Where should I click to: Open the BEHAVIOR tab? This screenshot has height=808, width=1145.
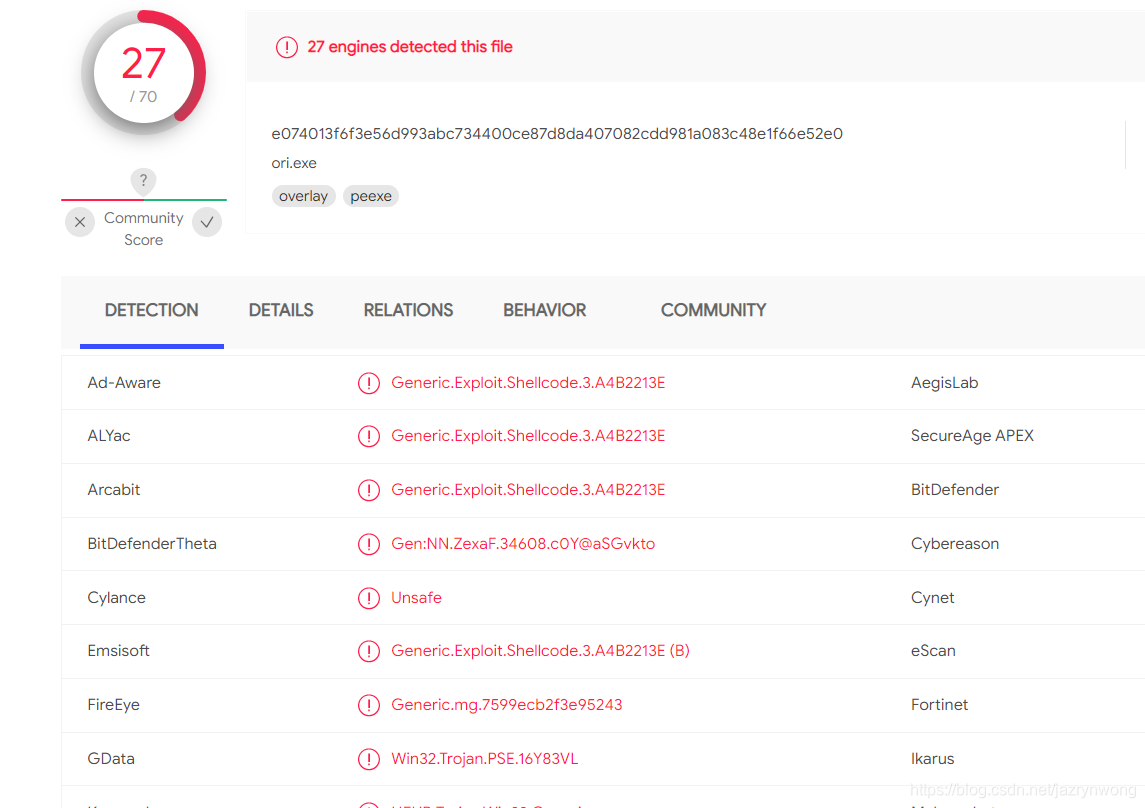click(x=545, y=310)
